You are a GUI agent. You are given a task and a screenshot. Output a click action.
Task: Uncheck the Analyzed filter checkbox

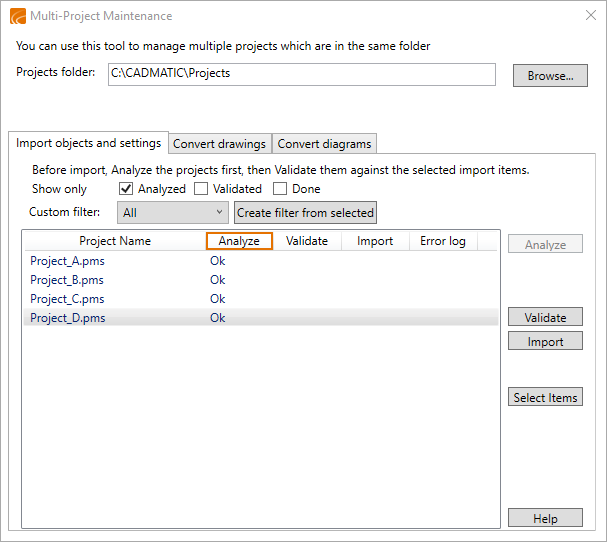coord(126,188)
